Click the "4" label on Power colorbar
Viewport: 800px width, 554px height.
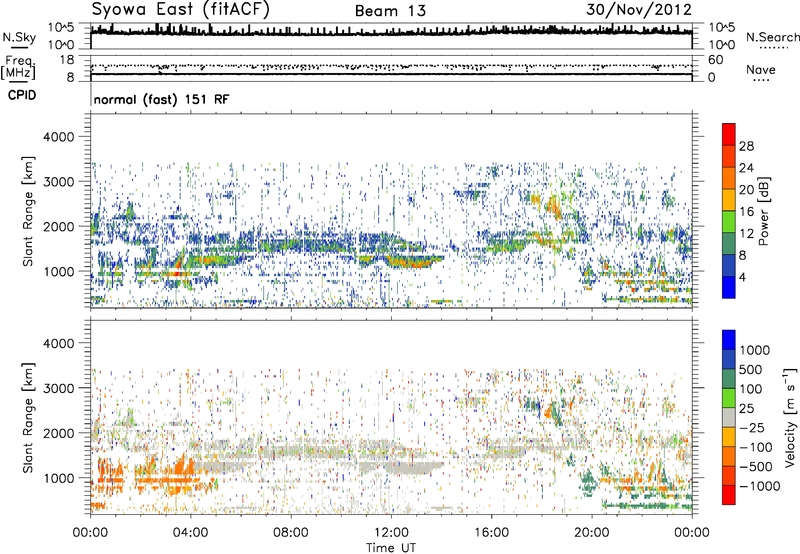pyautogui.click(x=742, y=277)
